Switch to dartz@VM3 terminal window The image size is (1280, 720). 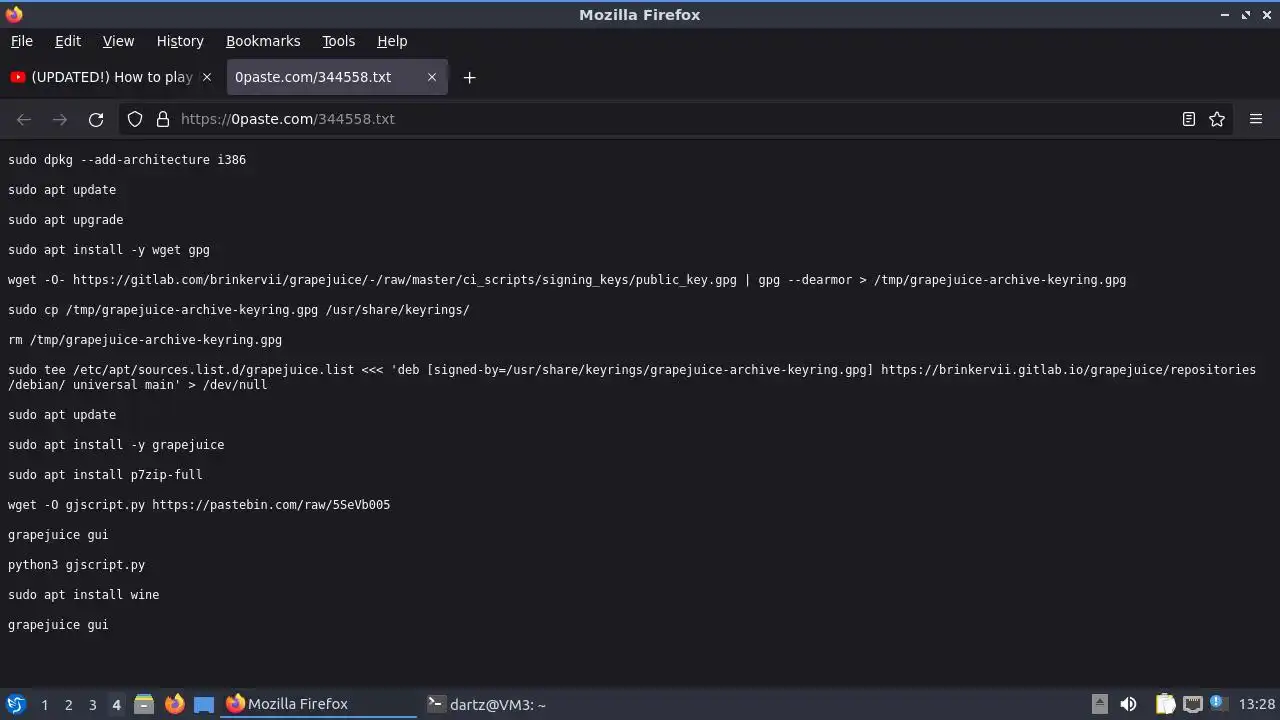pos(520,704)
